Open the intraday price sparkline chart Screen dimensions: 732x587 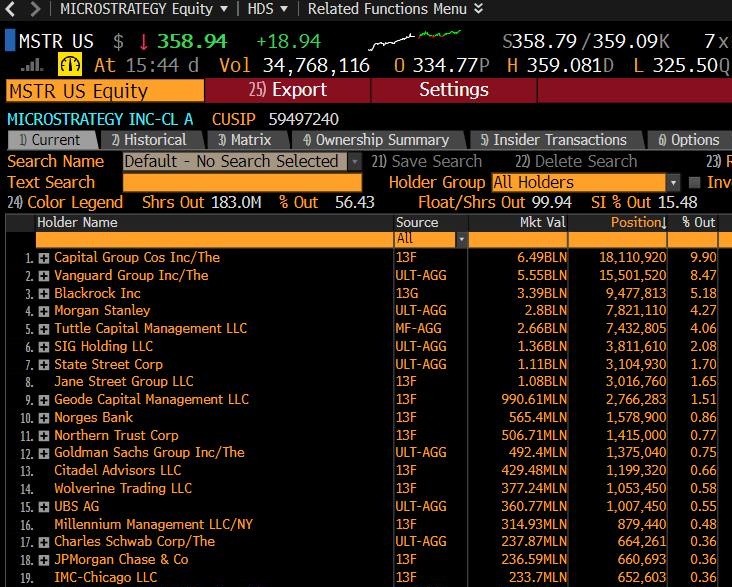click(x=415, y=39)
